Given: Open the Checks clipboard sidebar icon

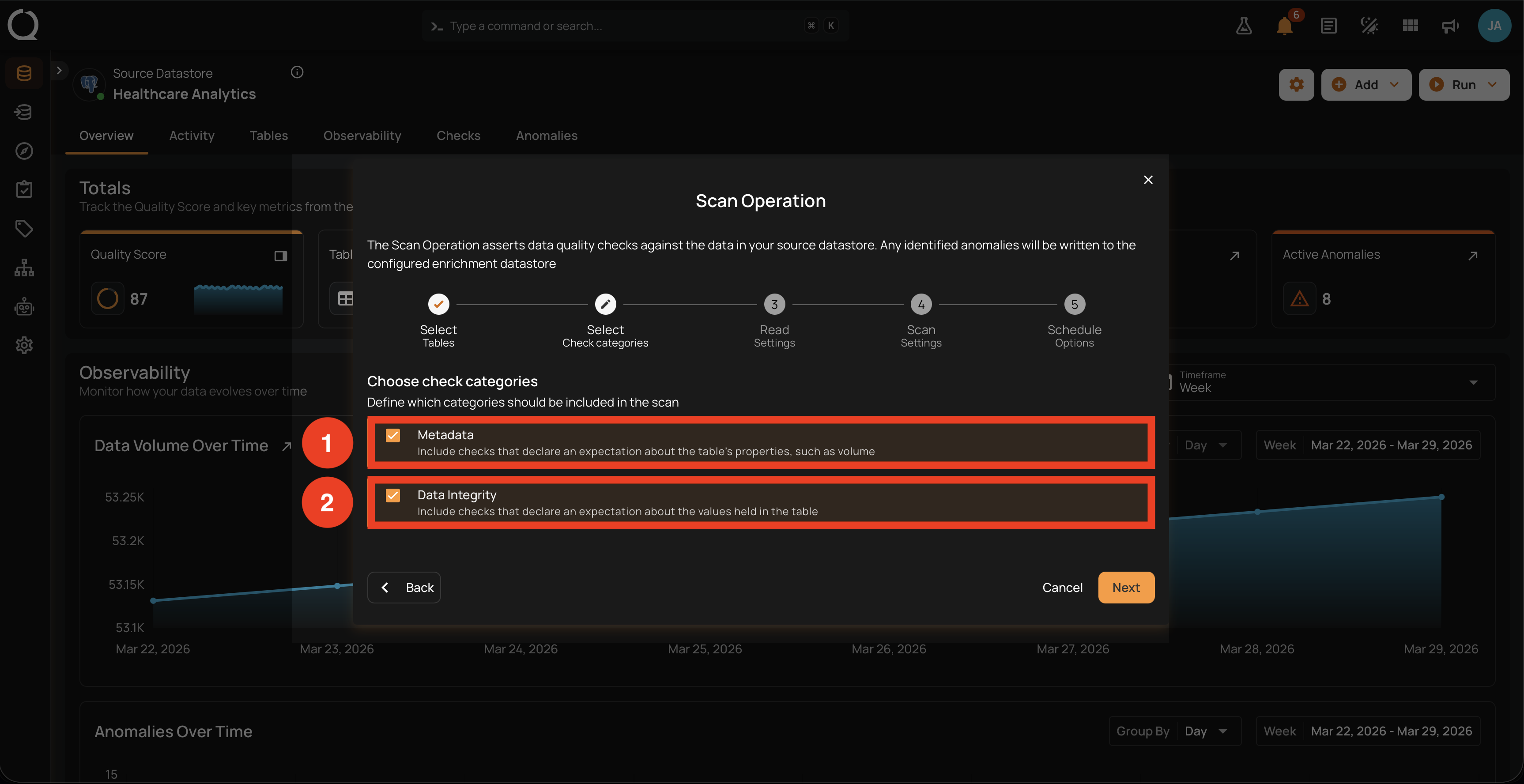Looking at the screenshot, I should click(24, 189).
